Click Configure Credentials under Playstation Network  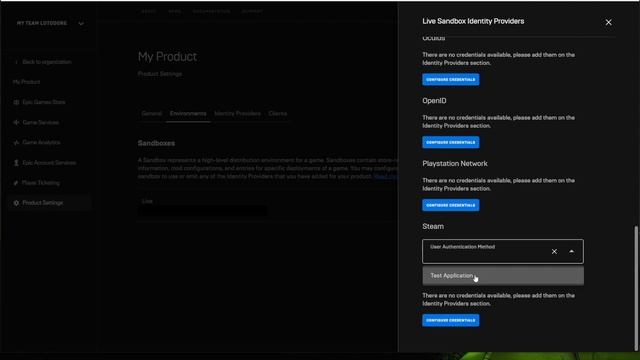[451, 205]
